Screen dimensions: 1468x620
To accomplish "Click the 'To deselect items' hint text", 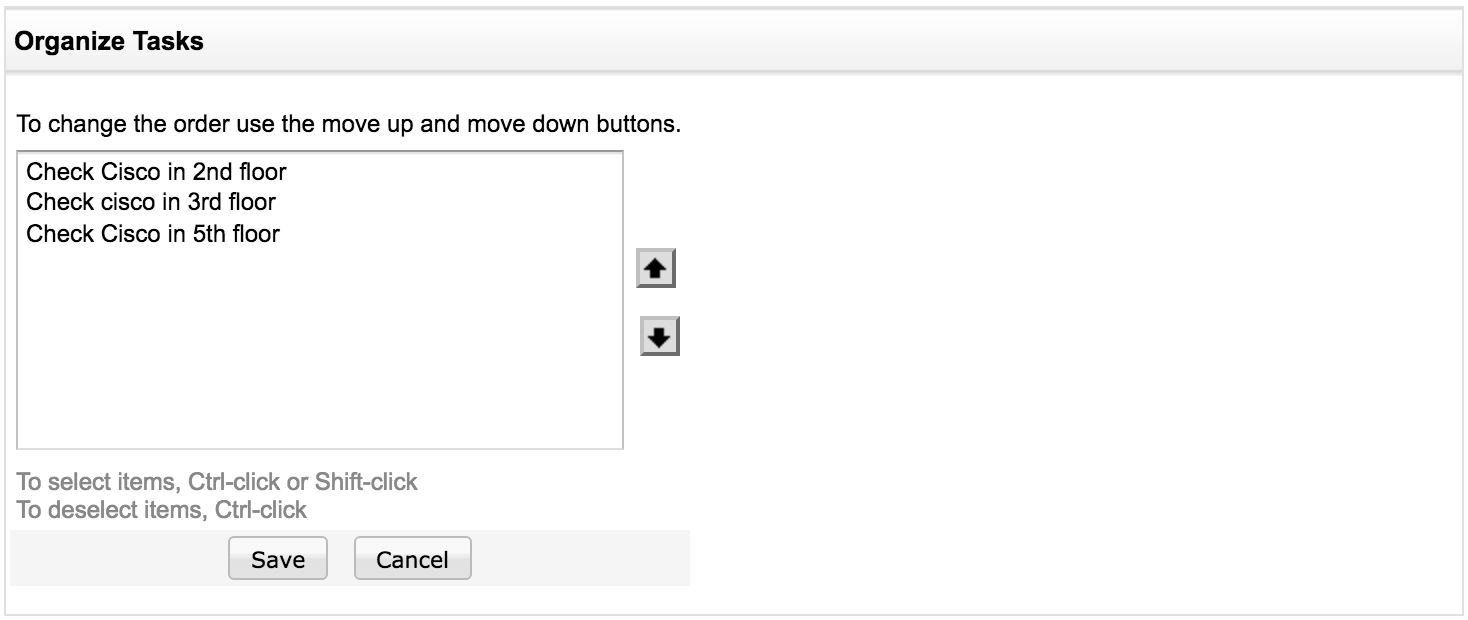I will point(162,509).
